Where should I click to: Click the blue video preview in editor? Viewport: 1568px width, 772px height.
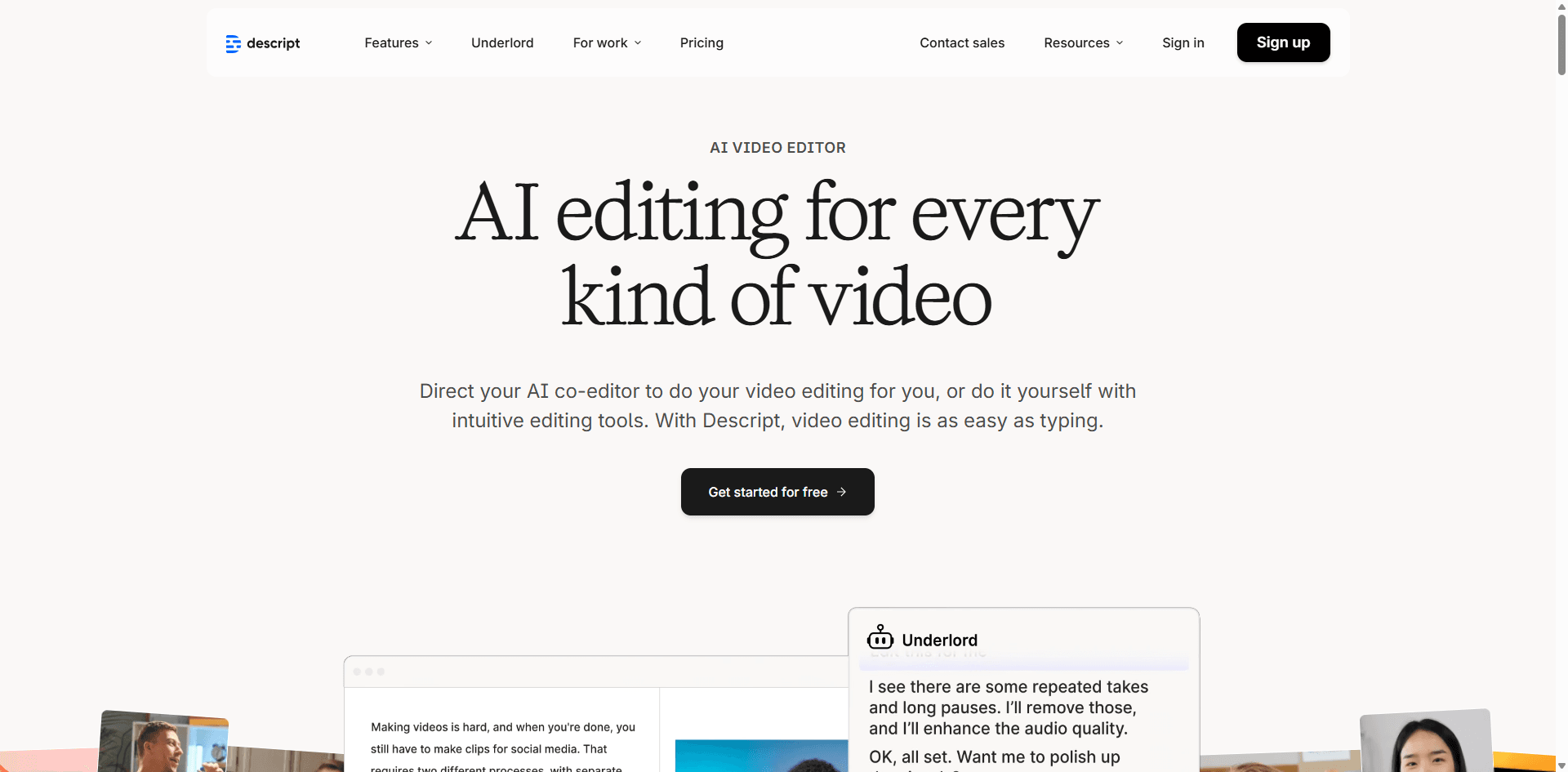click(x=761, y=756)
